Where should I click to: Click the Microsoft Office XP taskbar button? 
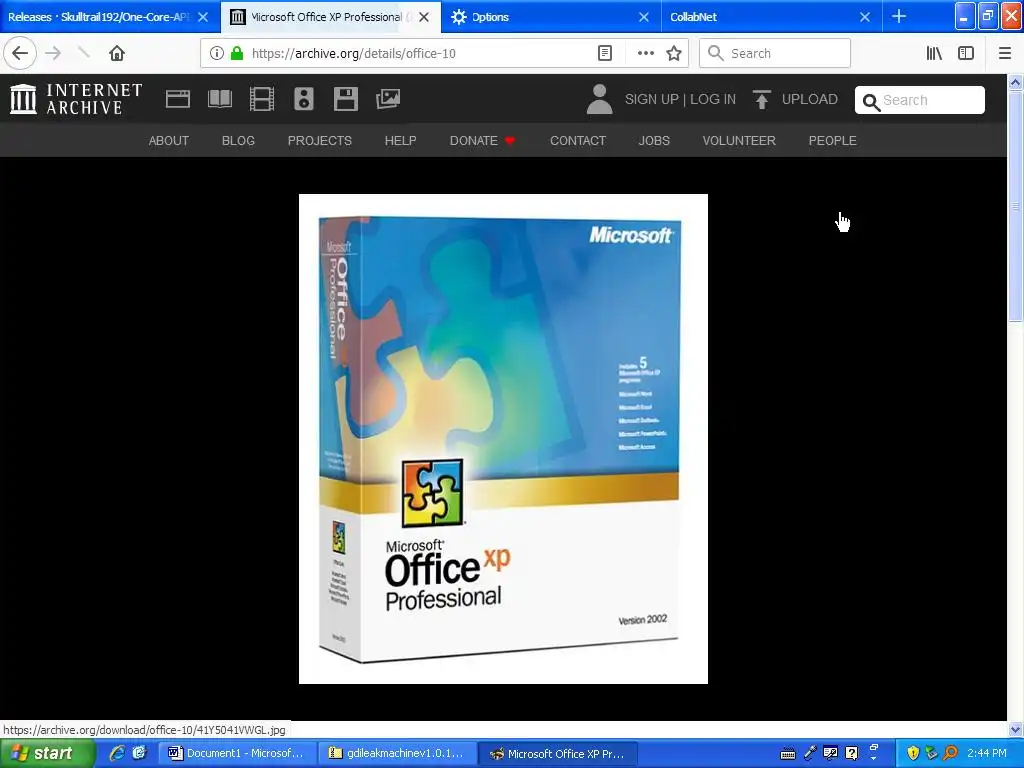coord(556,754)
